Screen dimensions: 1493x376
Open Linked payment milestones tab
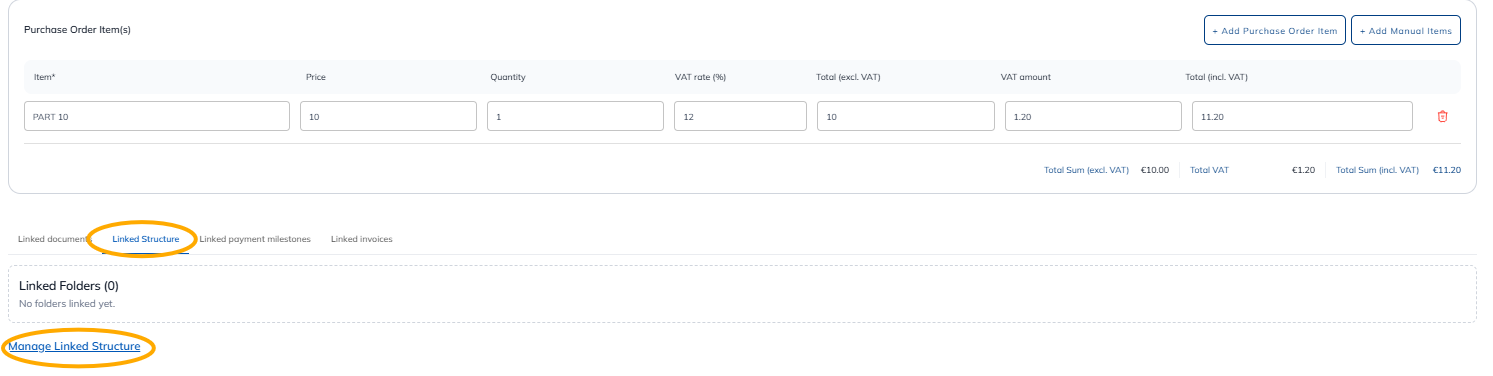pyautogui.click(x=255, y=239)
